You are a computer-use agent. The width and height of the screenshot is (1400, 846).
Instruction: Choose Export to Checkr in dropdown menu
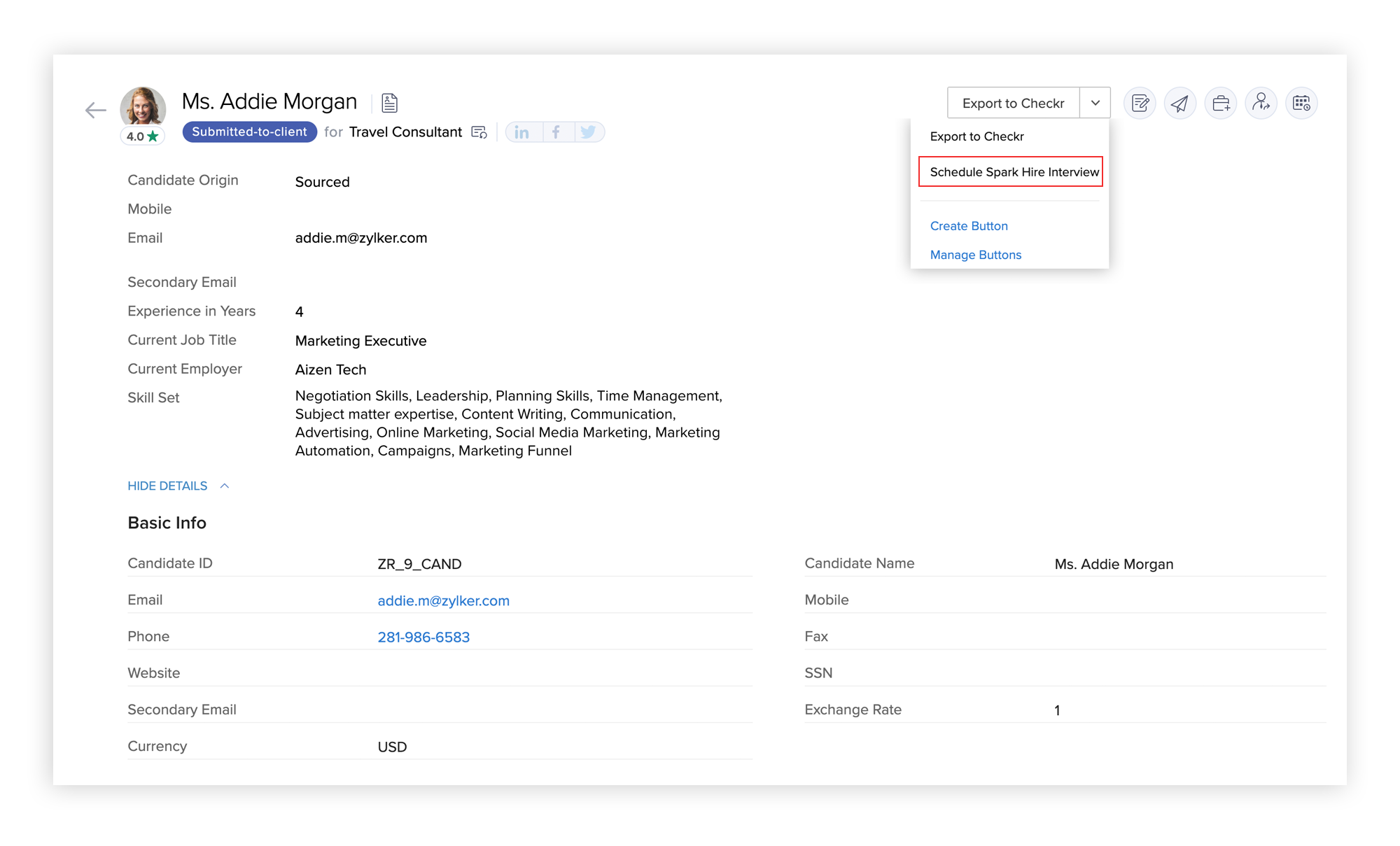coord(976,136)
